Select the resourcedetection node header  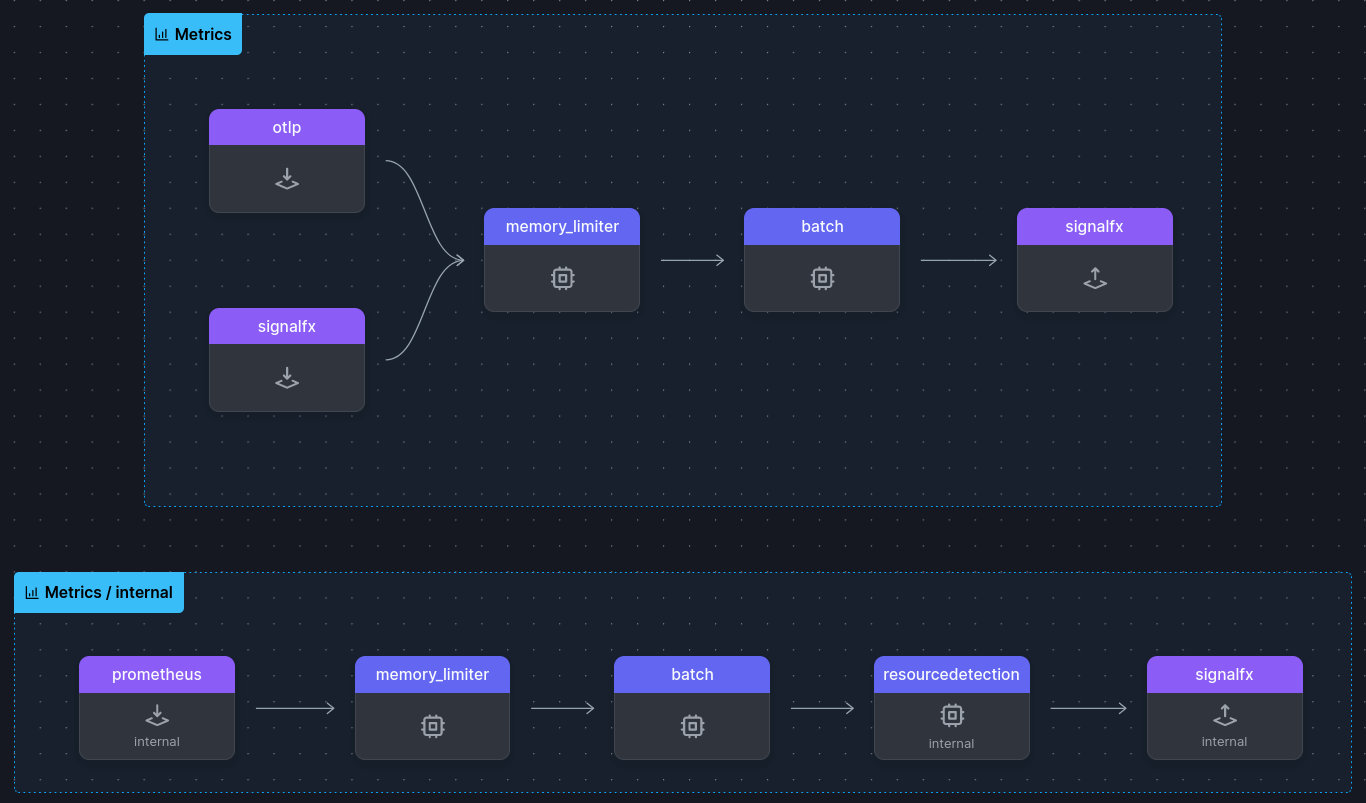click(x=952, y=674)
